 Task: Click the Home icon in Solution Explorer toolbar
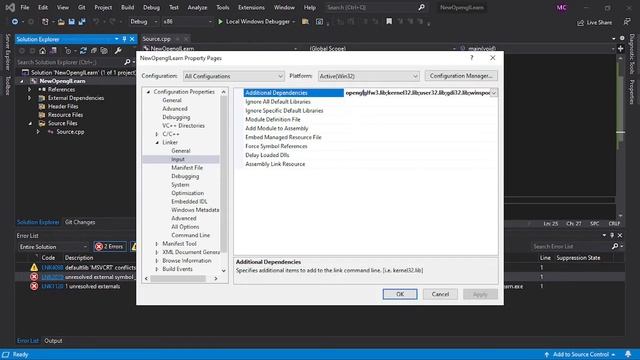tap(42, 51)
